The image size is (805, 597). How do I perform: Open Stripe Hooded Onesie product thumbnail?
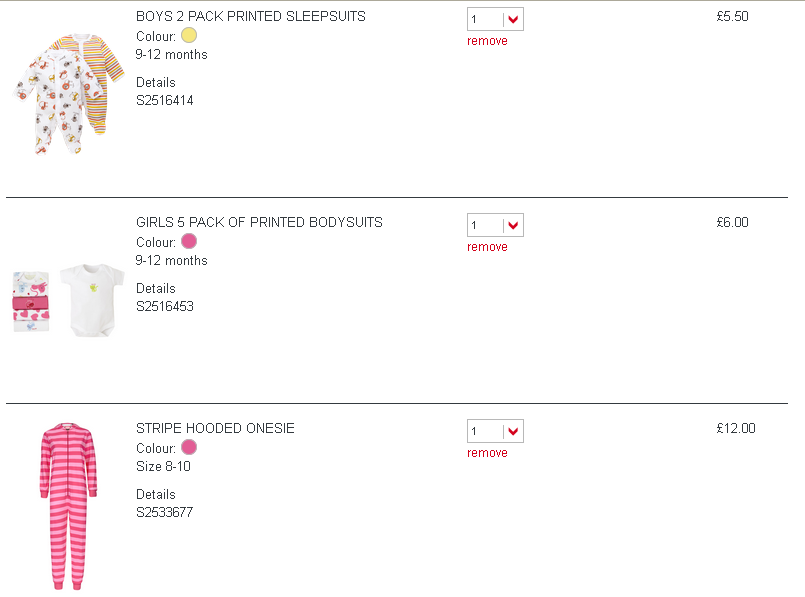[69, 505]
